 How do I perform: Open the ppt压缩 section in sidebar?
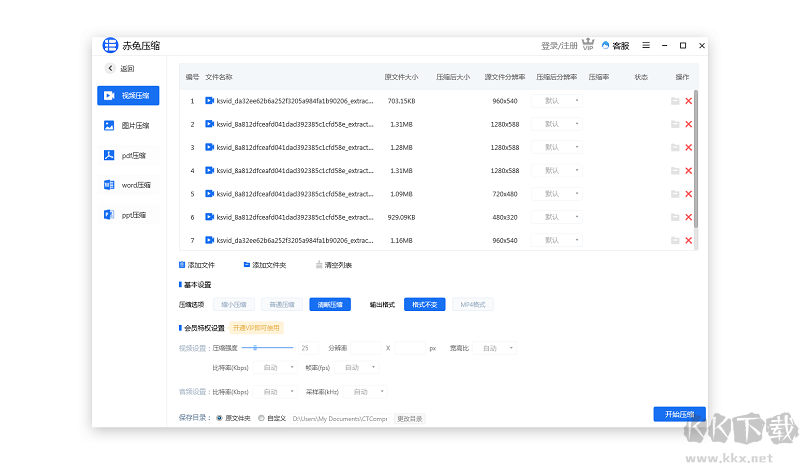[127, 215]
